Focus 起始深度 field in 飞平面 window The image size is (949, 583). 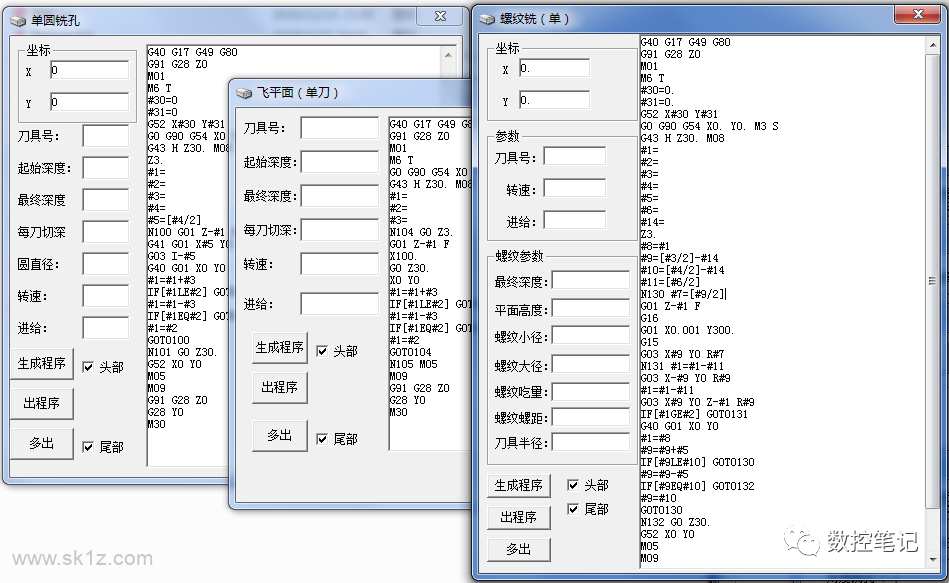tap(340, 162)
